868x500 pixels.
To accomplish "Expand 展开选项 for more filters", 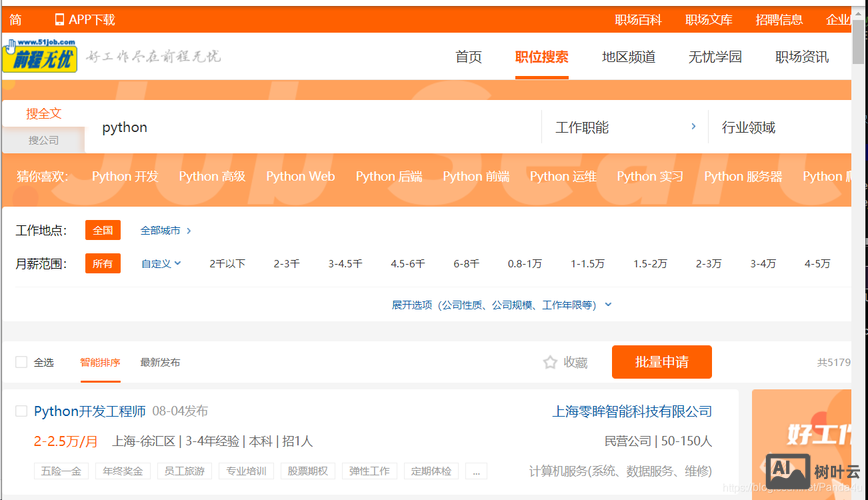I will [x=502, y=304].
